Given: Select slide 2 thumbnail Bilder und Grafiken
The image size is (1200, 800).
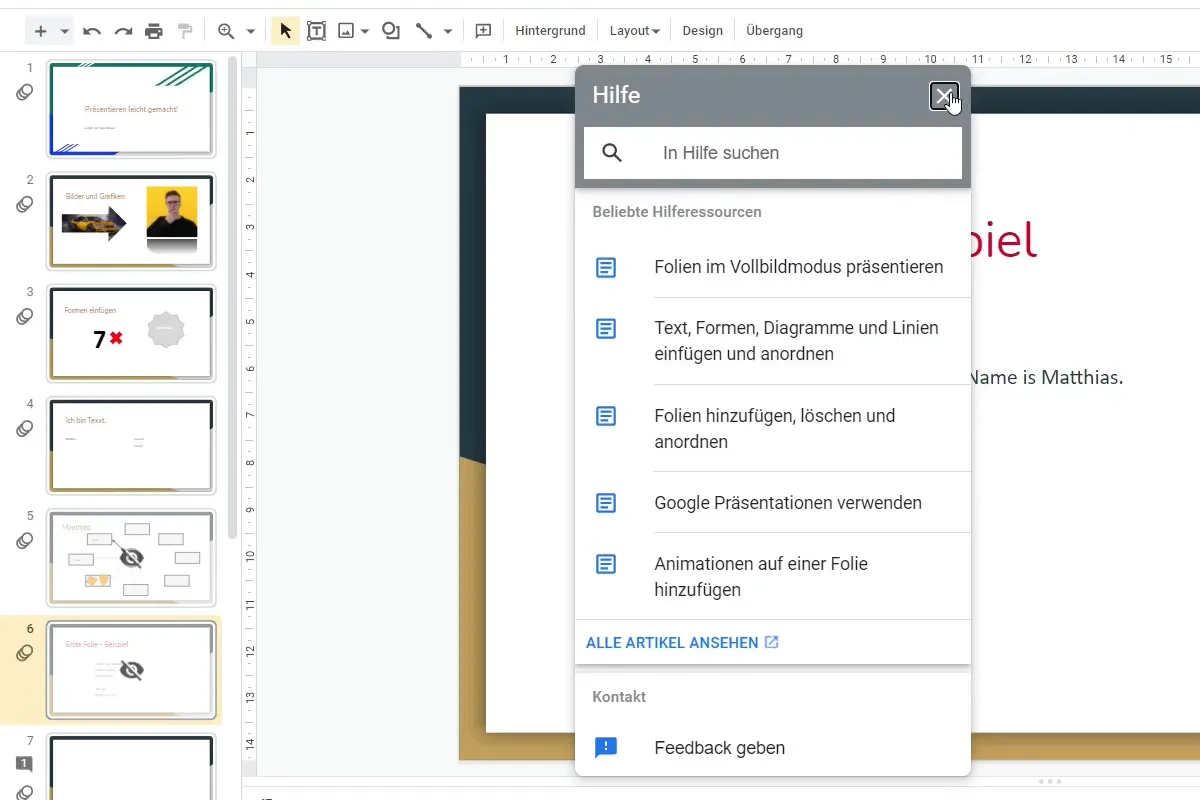Looking at the screenshot, I should [x=131, y=221].
